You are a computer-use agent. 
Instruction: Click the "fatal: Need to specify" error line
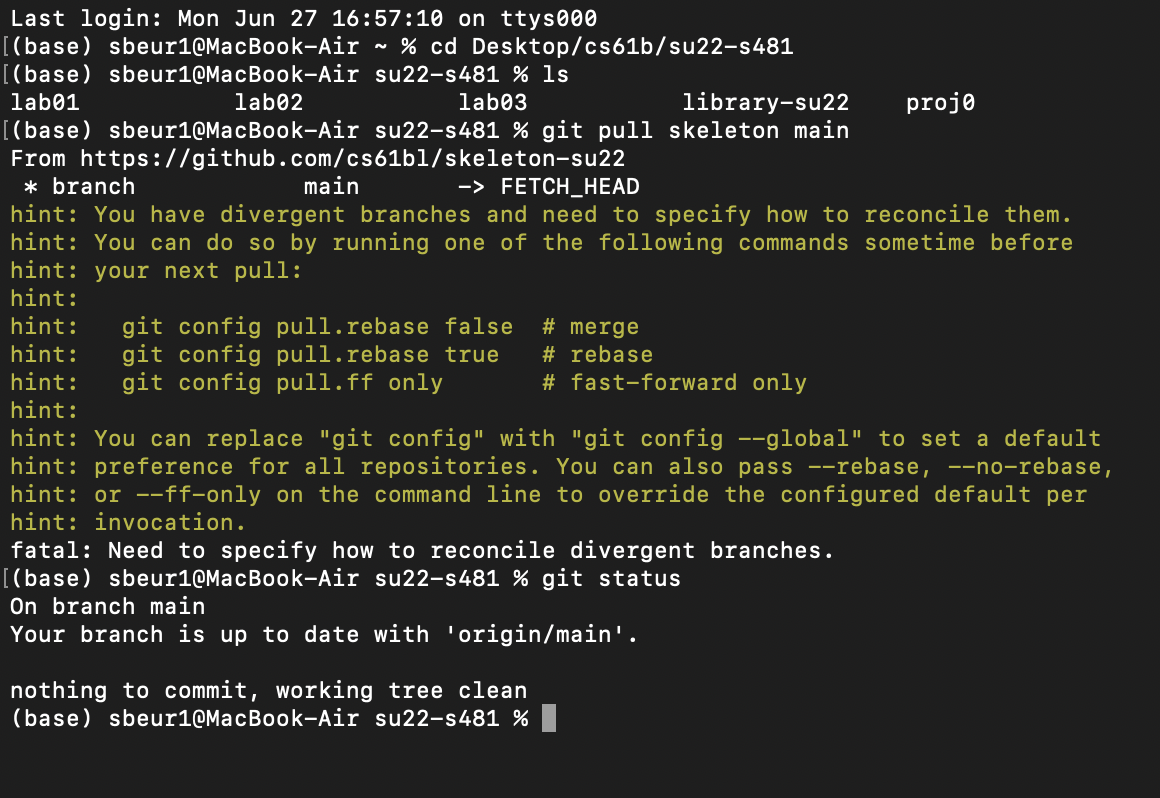point(421,550)
